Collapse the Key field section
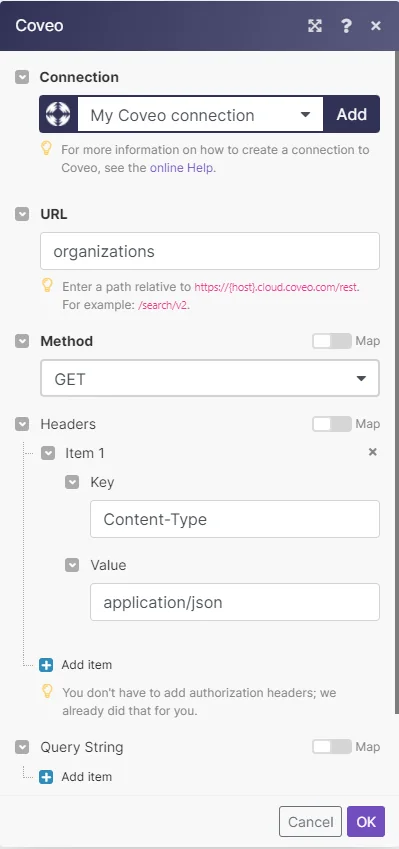 click(72, 482)
